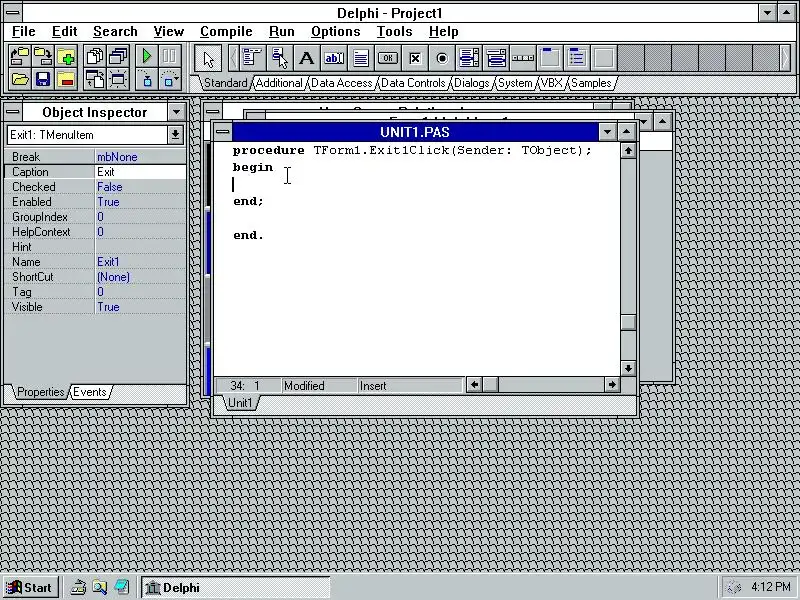
Task: Pick the CheckBox component in palette
Action: point(415,58)
